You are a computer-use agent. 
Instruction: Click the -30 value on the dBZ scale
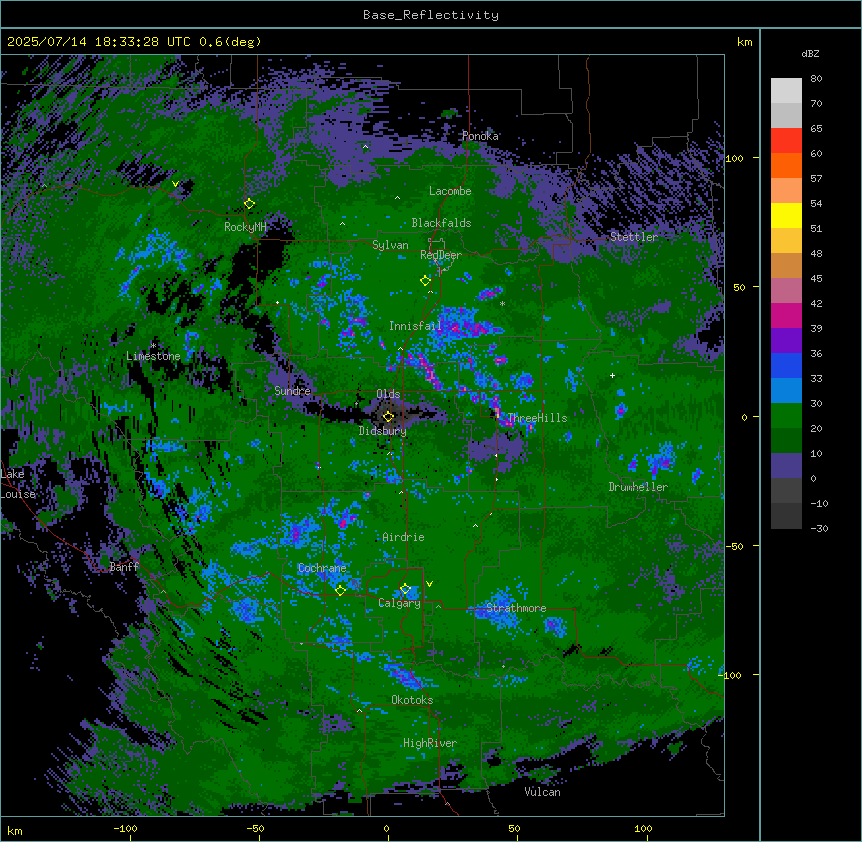pos(819,528)
